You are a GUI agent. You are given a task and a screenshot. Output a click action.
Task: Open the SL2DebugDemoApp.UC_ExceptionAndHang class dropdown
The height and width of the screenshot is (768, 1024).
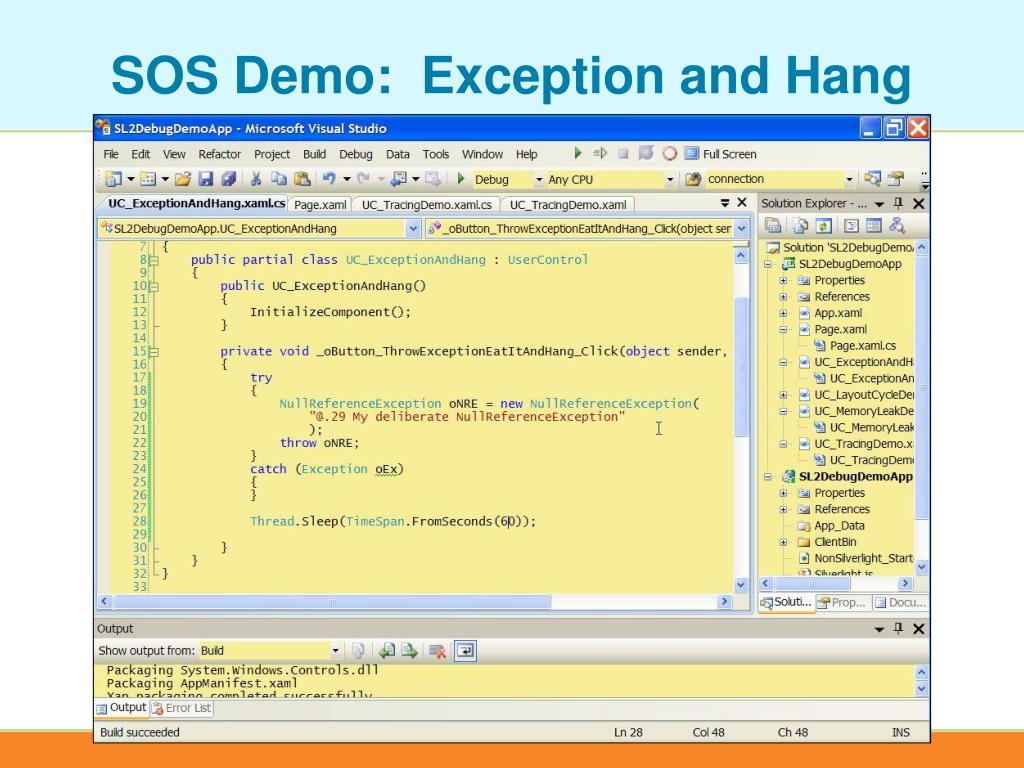click(413, 229)
